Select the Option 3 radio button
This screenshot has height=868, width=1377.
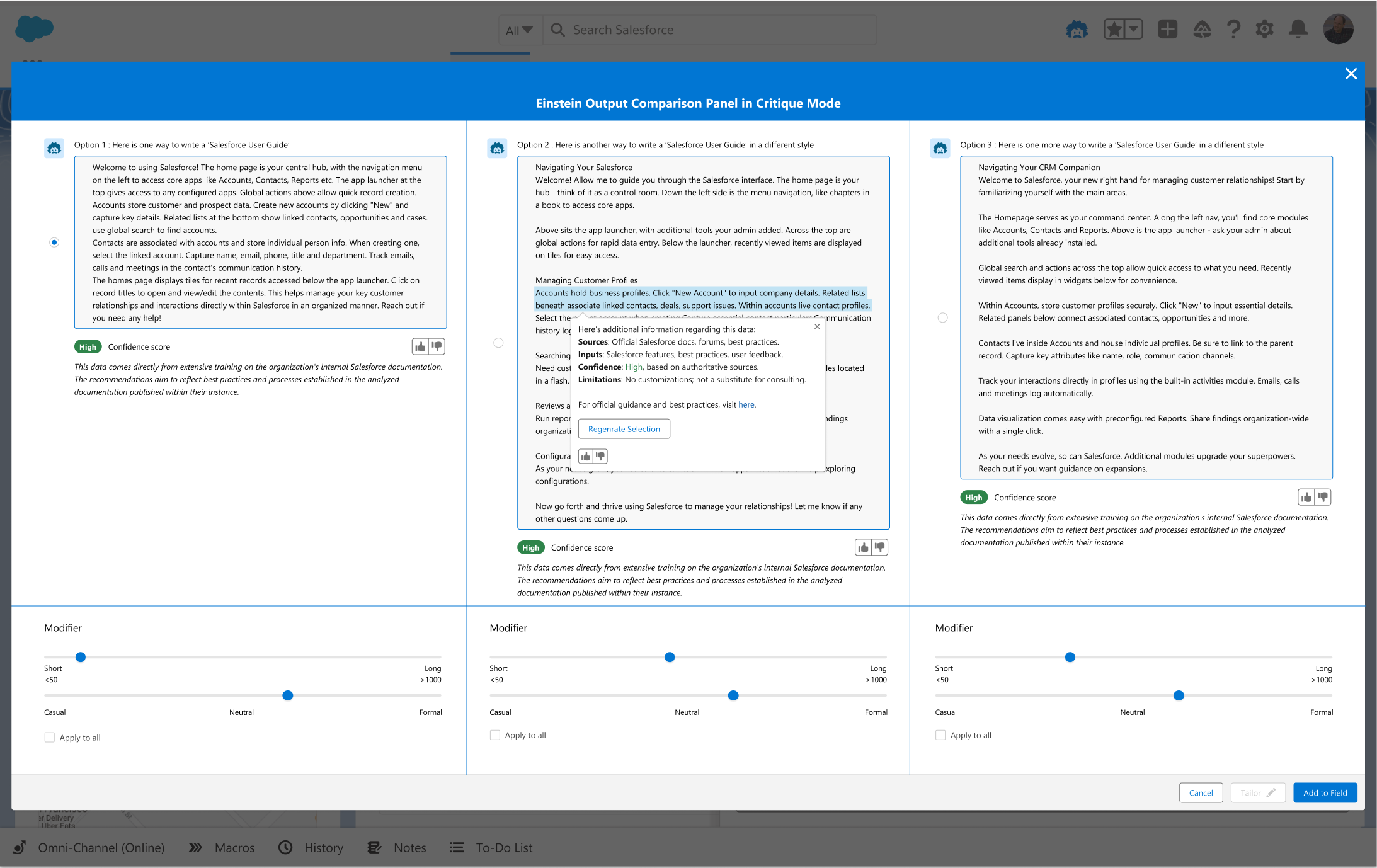point(942,317)
